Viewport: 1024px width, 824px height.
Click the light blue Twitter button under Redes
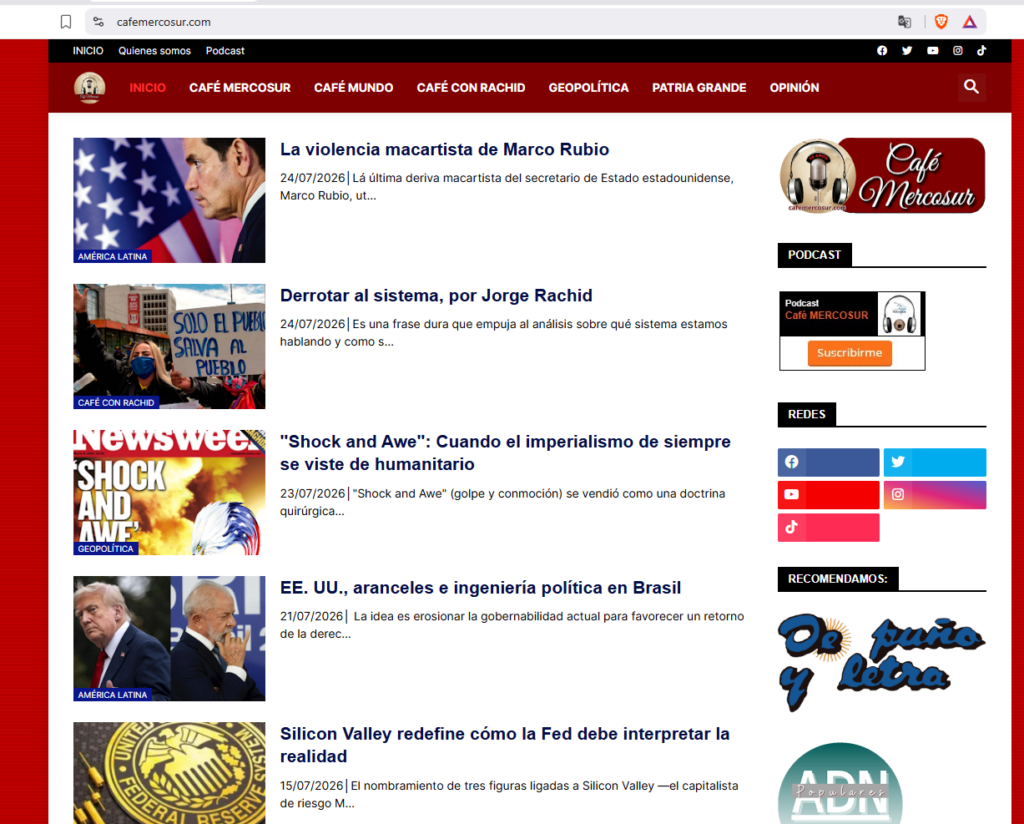tap(935, 462)
